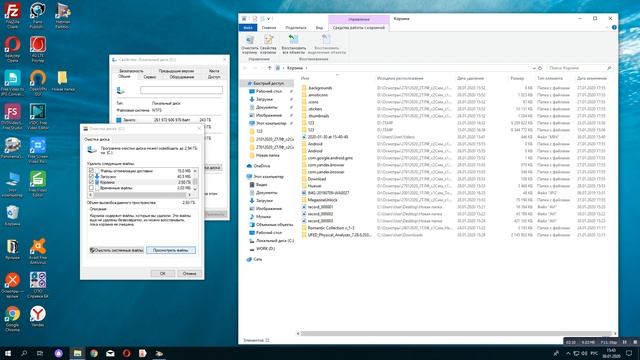The image size is (640, 360).
Task: Open Yandex browser desktop shortcut
Action: pos(38,317)
